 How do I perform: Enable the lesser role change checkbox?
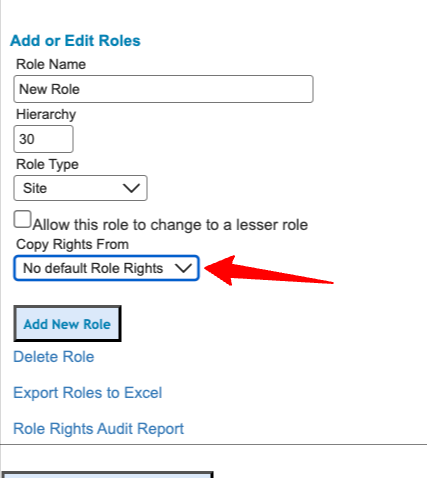point(22,219)
